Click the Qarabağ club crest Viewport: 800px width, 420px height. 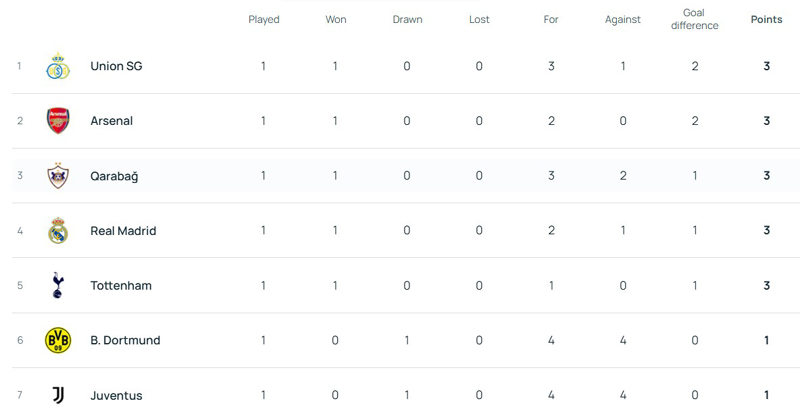58,176
